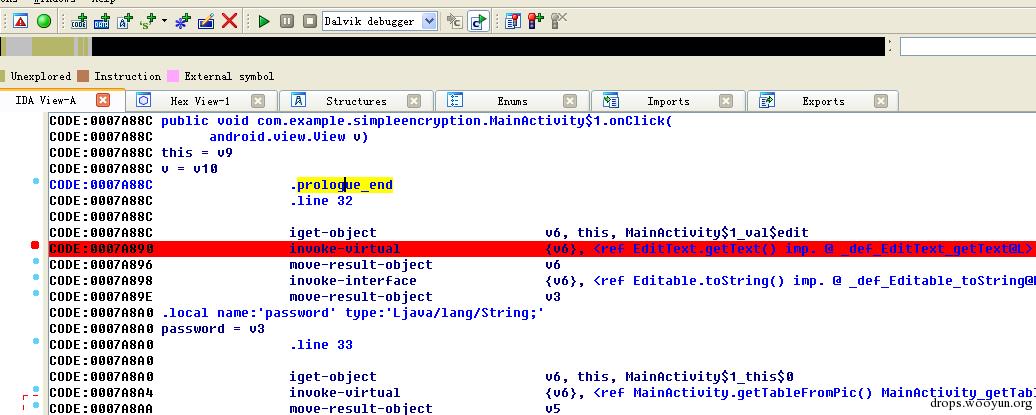Click the add DATA icon
The height and width of the screenshot is (415, 1036).
point(102,21)
